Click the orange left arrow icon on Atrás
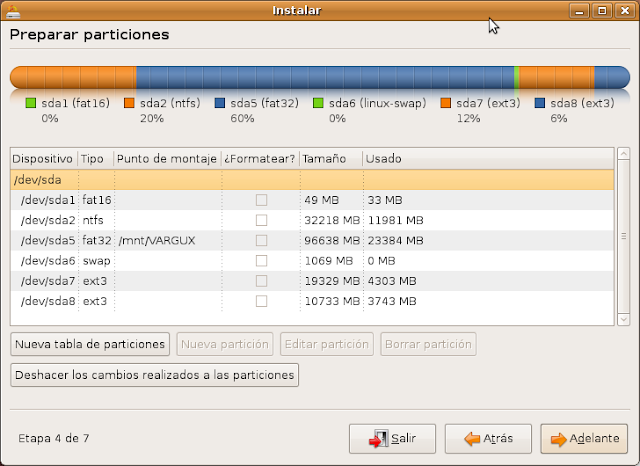 pyautogui.click(x=472, y=439)
